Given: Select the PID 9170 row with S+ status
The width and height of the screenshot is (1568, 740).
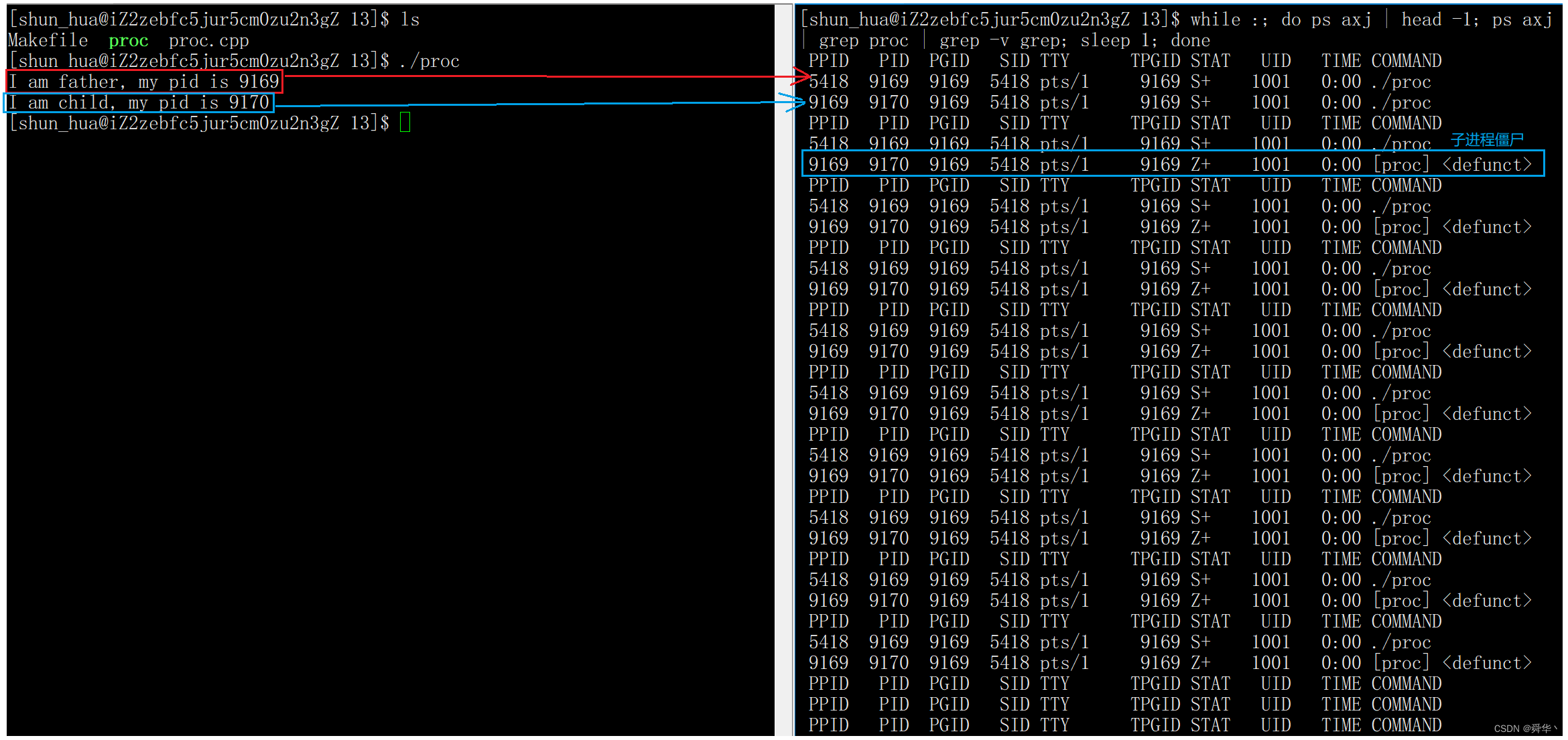Looking at the screenshot, I should point(1119,102).
